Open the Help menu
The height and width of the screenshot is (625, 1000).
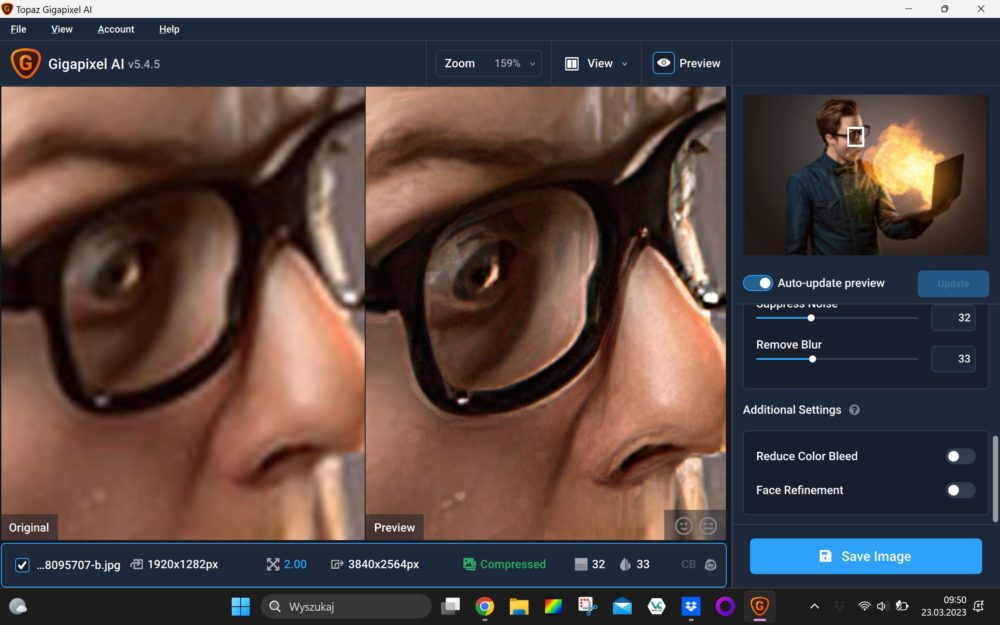(x=169, y=29)
